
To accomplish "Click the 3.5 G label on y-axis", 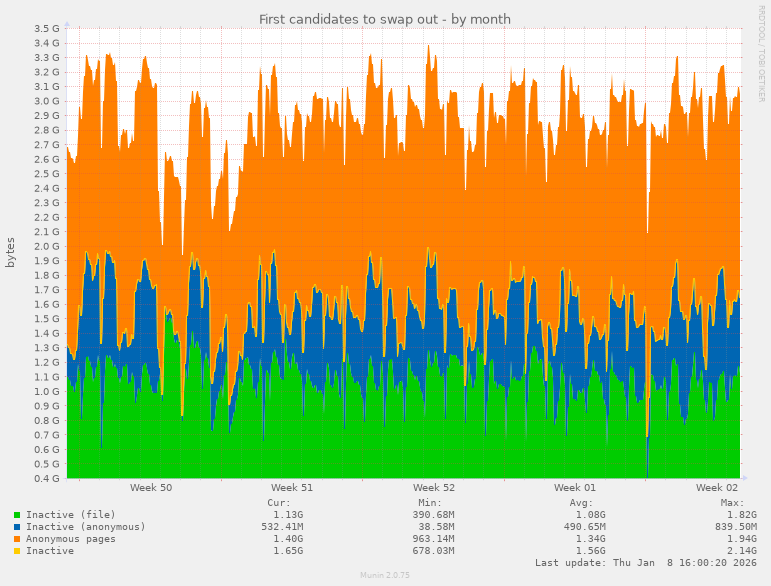I will 45,28.
